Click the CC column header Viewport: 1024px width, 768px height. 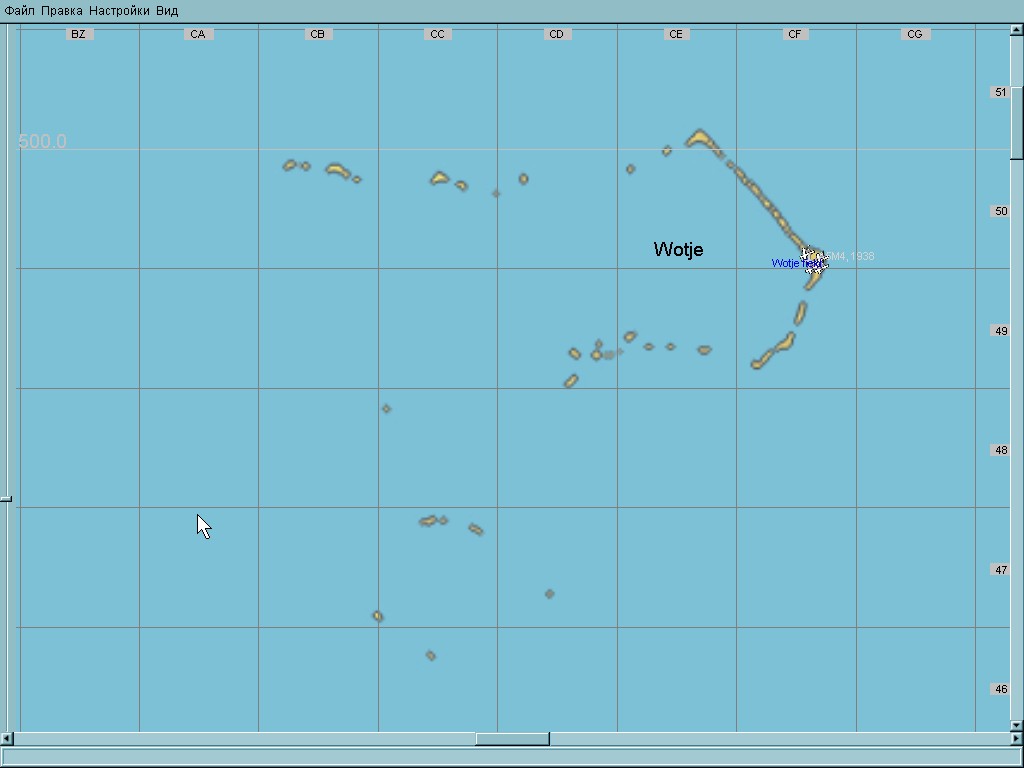pyautogui.click(x=438, y=34)
